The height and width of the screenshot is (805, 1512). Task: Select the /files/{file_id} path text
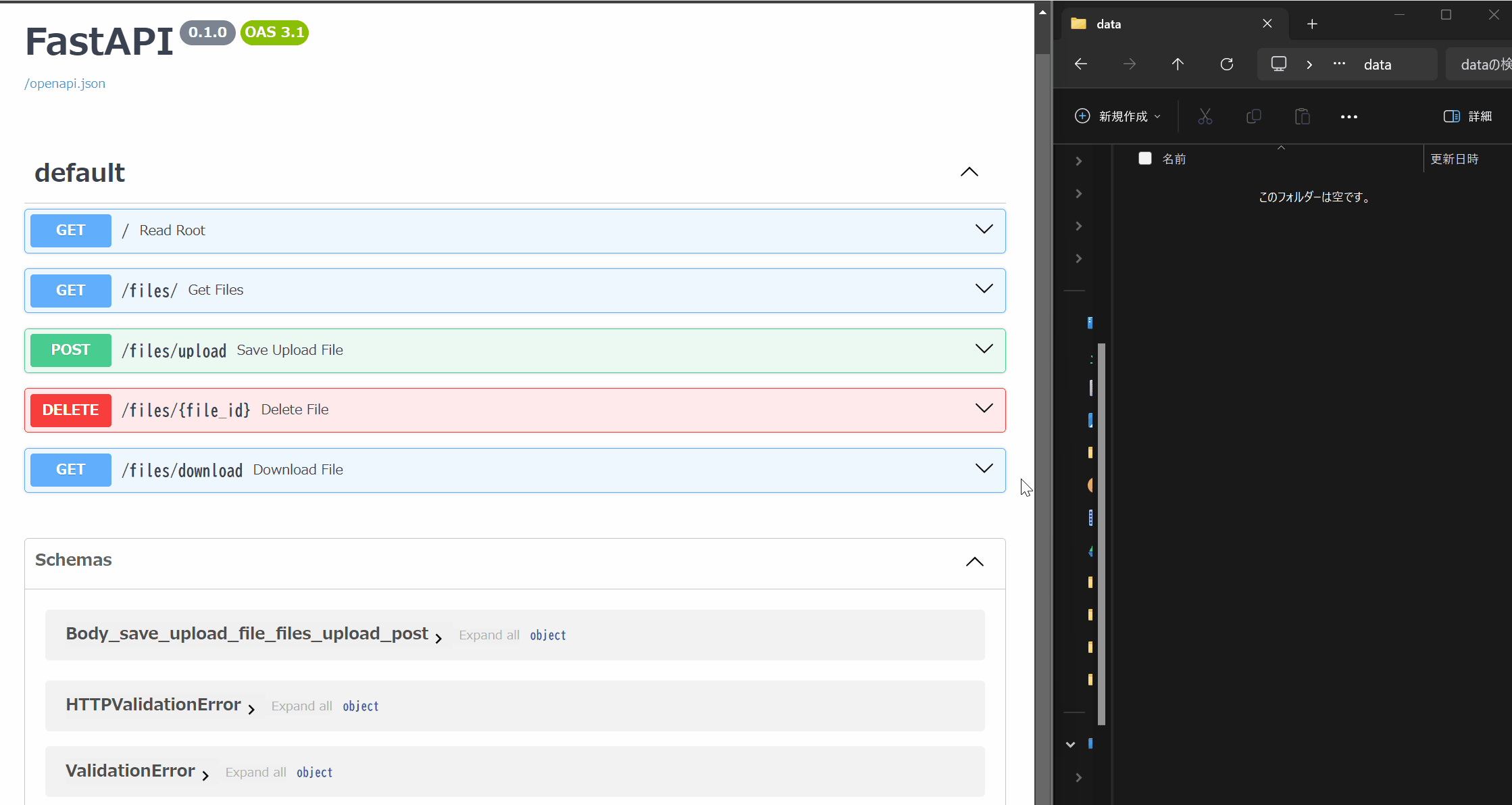pos(186,410)
